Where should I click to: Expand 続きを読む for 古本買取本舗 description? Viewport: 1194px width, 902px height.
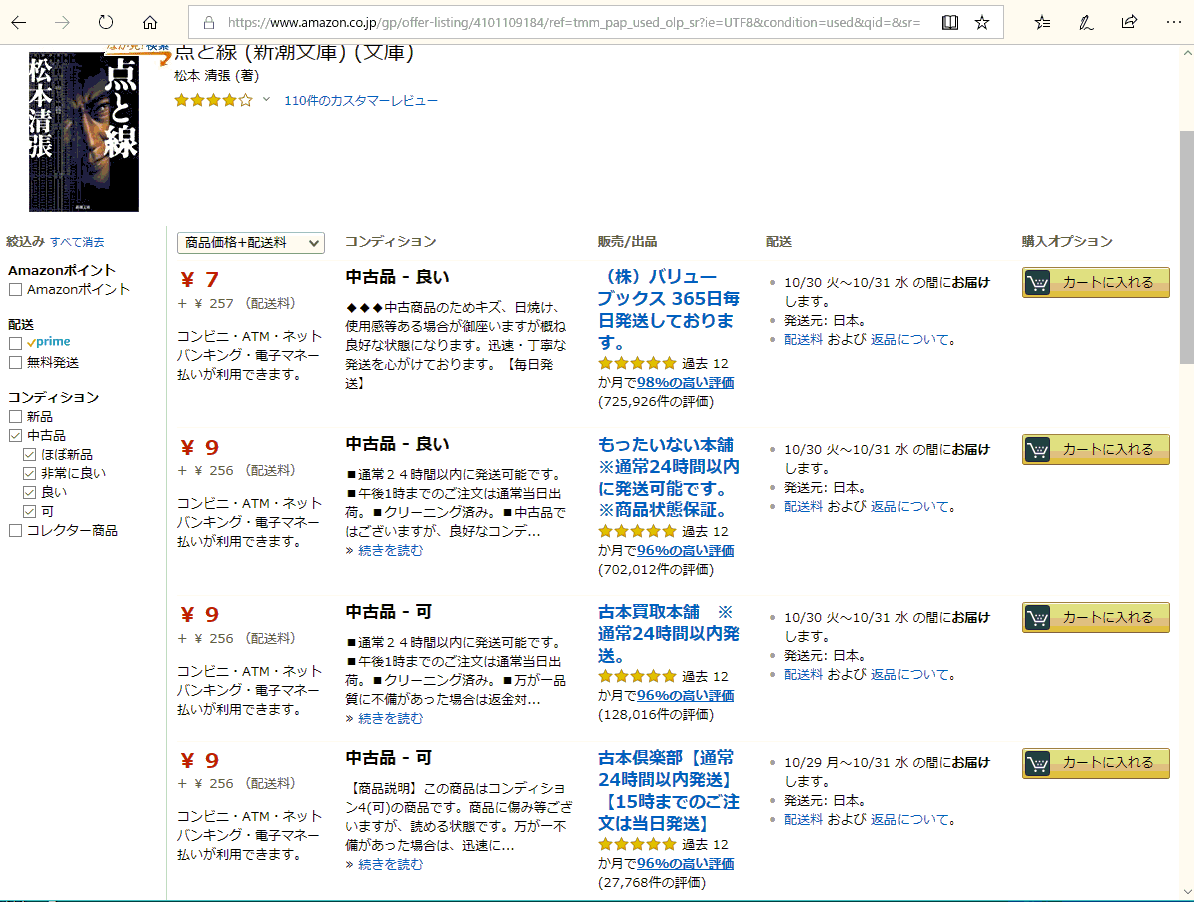[390, 719]
